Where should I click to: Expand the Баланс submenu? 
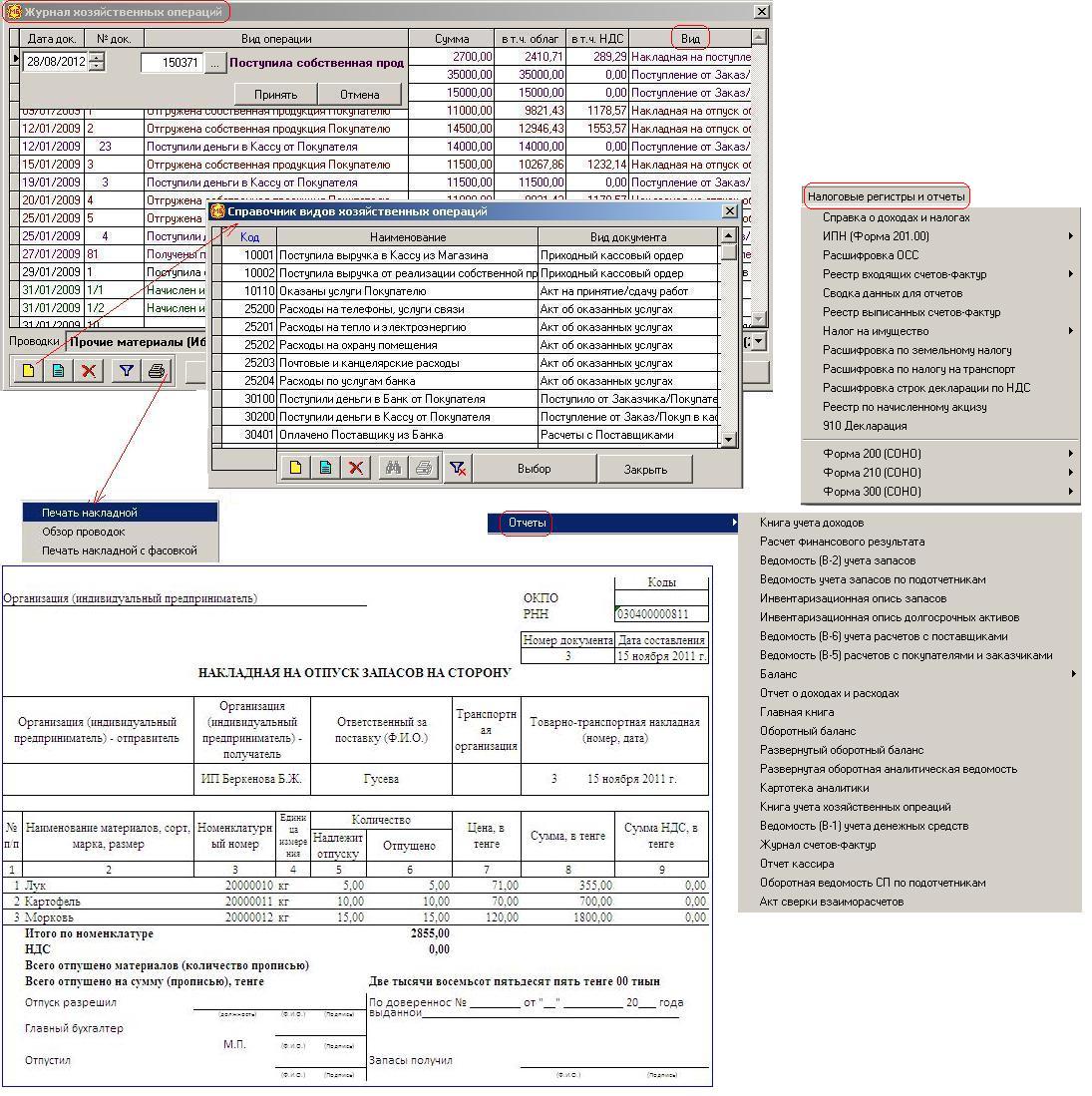909,674
